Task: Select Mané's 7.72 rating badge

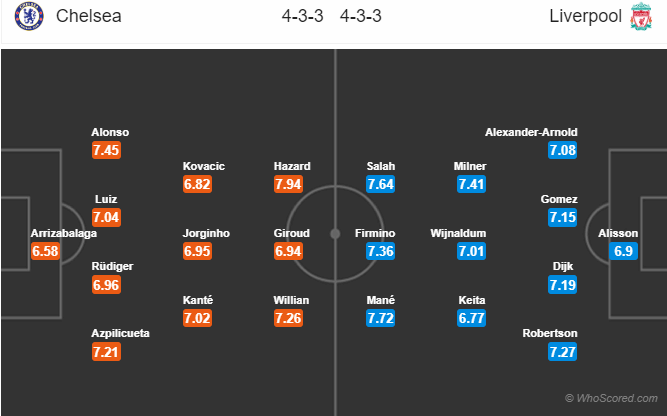Action: point(382,318)
